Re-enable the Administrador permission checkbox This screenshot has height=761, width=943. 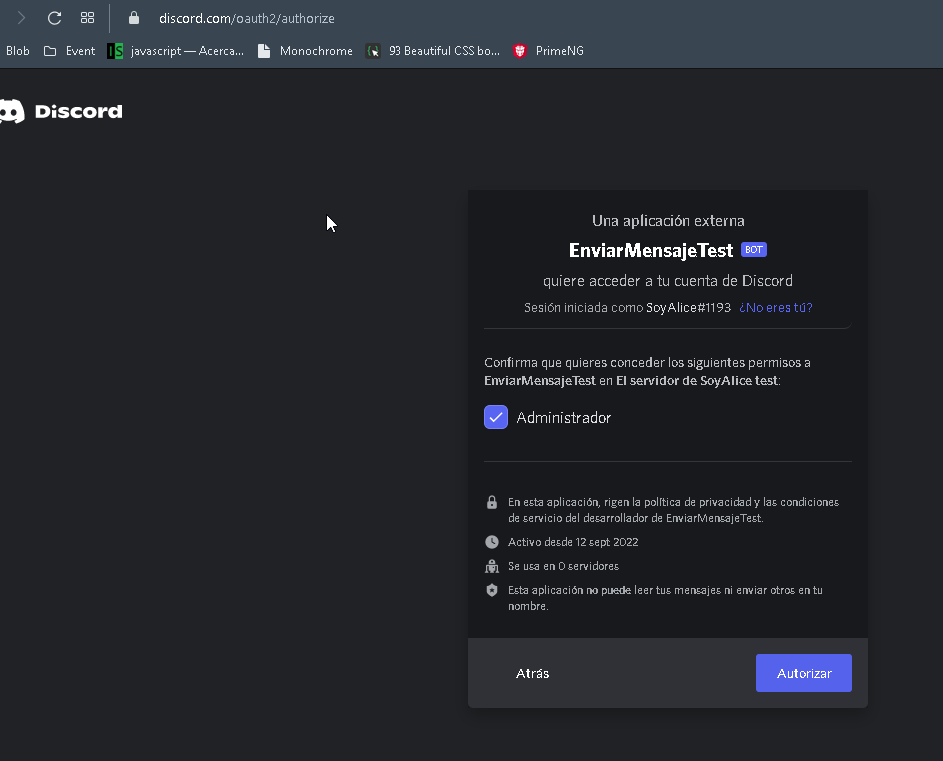[496, 416]
